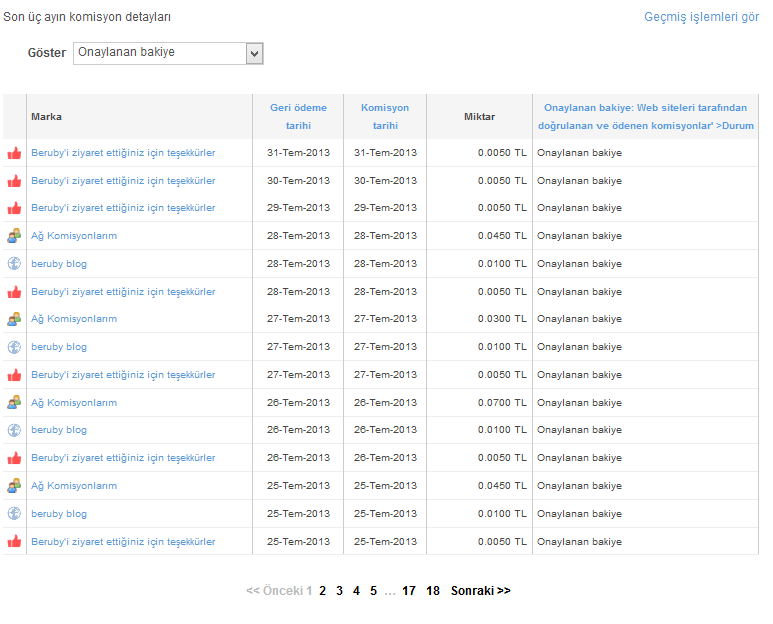The width and height of the screenshot is (773, 624).
Task: Click thumbs-up icon in 26-Tem-2013 0.0050 TL row
Action: [x=14, y=458]
